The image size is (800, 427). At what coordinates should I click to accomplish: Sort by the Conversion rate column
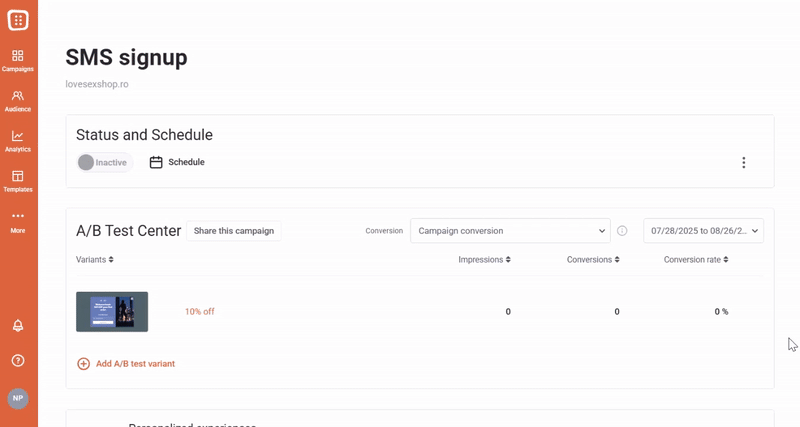(696, 260)
